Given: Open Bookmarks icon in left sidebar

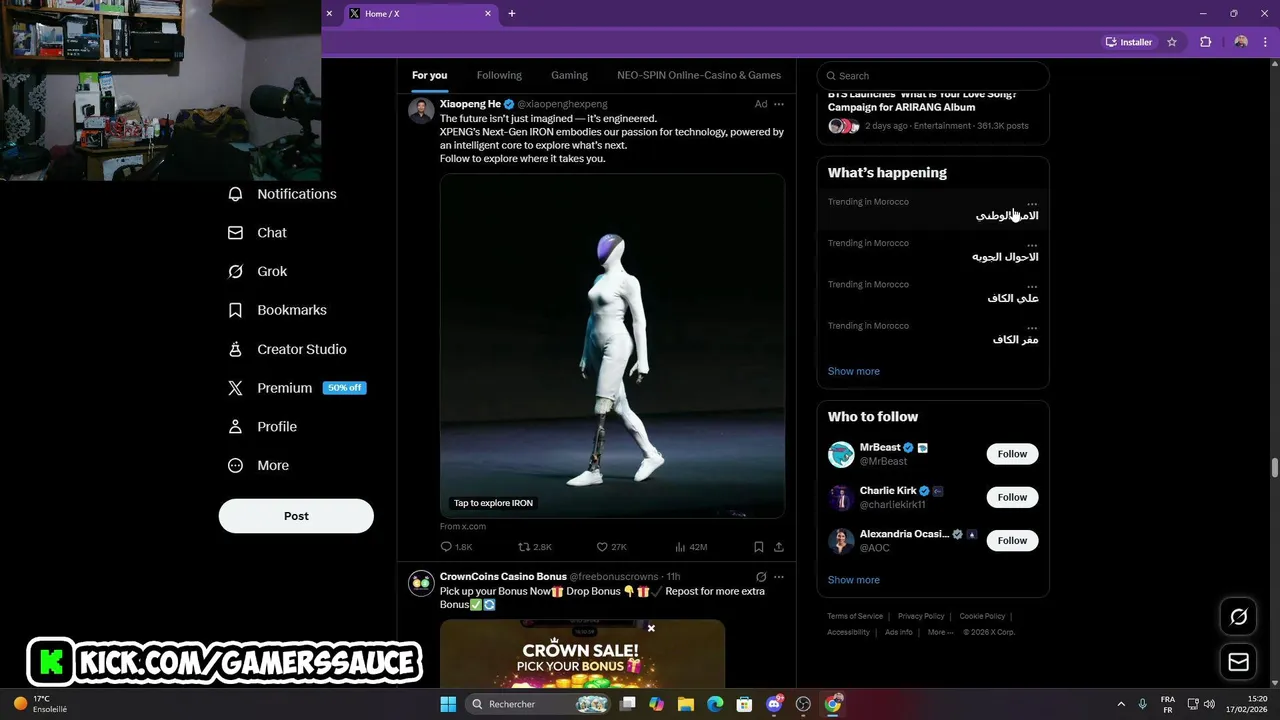Looking at the screenshot, I should point(235,310).
